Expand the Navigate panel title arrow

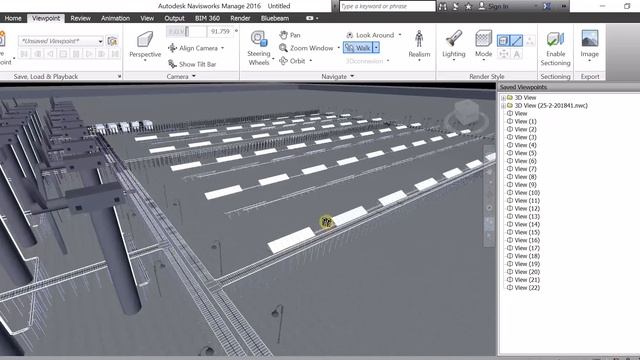point(352,76)
